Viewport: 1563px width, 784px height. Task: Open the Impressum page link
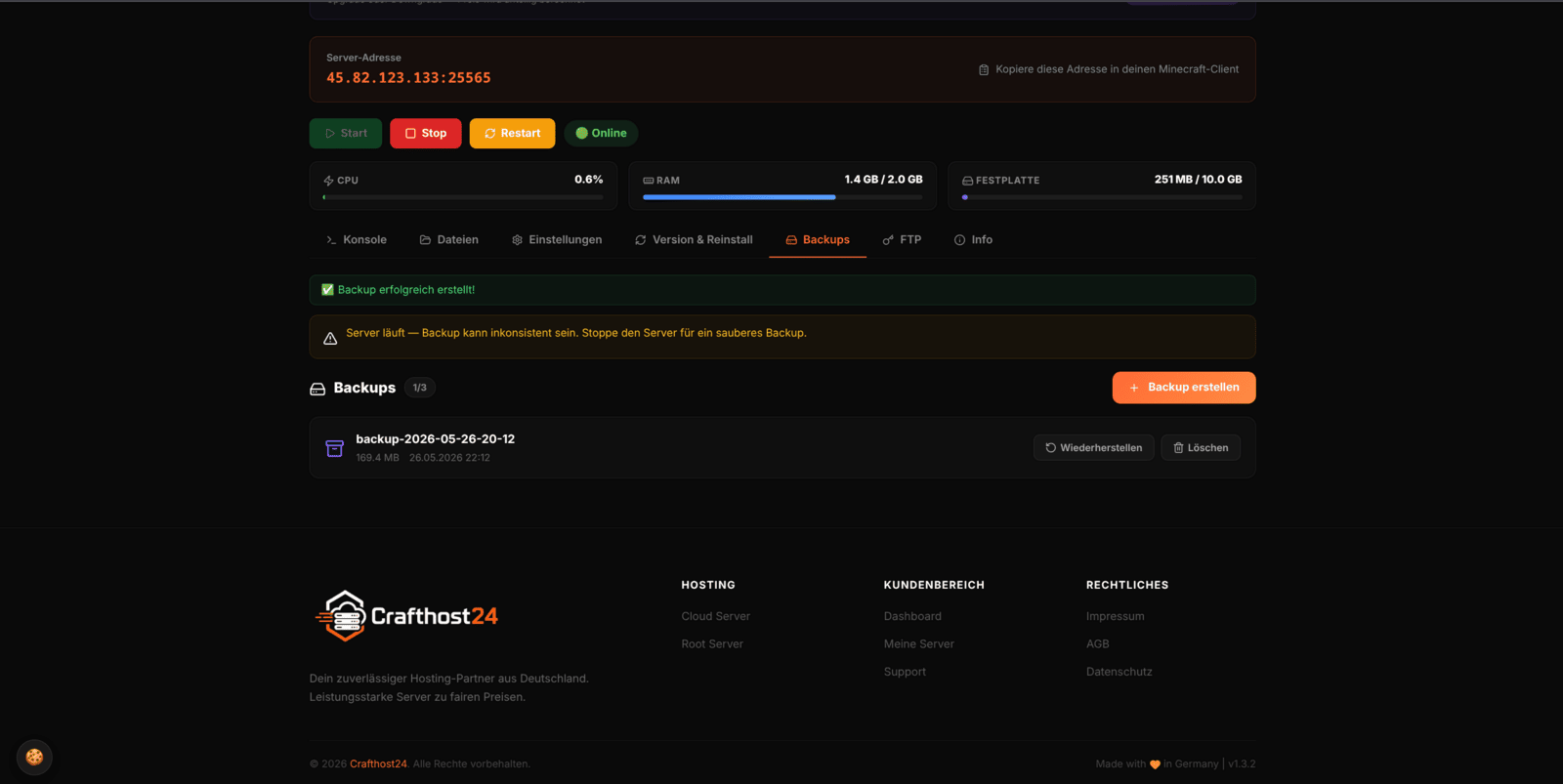pos(1115,617)
